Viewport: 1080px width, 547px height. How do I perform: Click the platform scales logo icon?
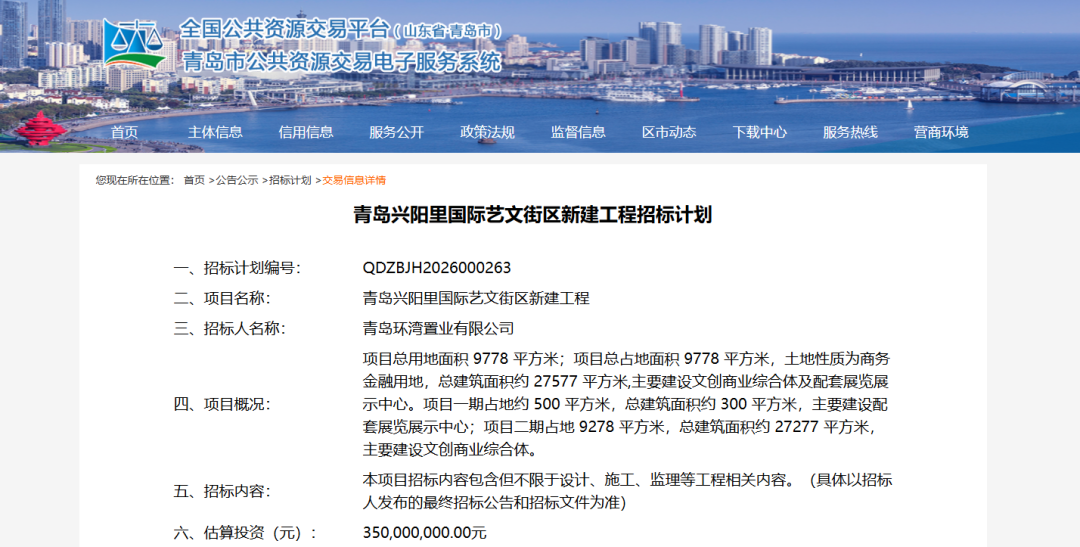(135, 43)
